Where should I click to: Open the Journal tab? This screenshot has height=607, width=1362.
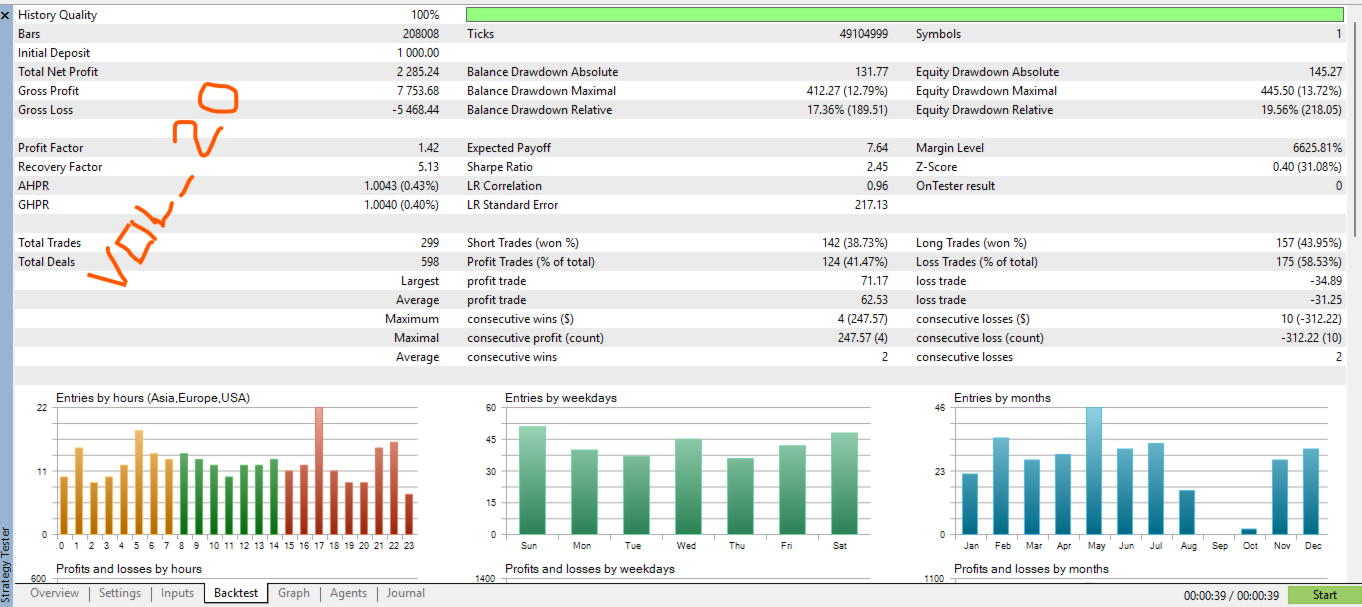(x=406, y=593)
